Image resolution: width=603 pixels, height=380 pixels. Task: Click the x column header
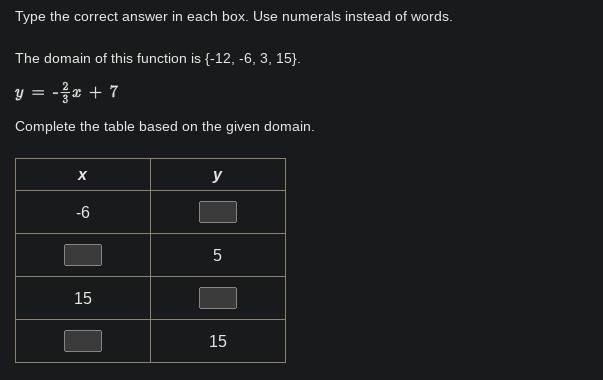pyautogui.click(x=82, y=175)
